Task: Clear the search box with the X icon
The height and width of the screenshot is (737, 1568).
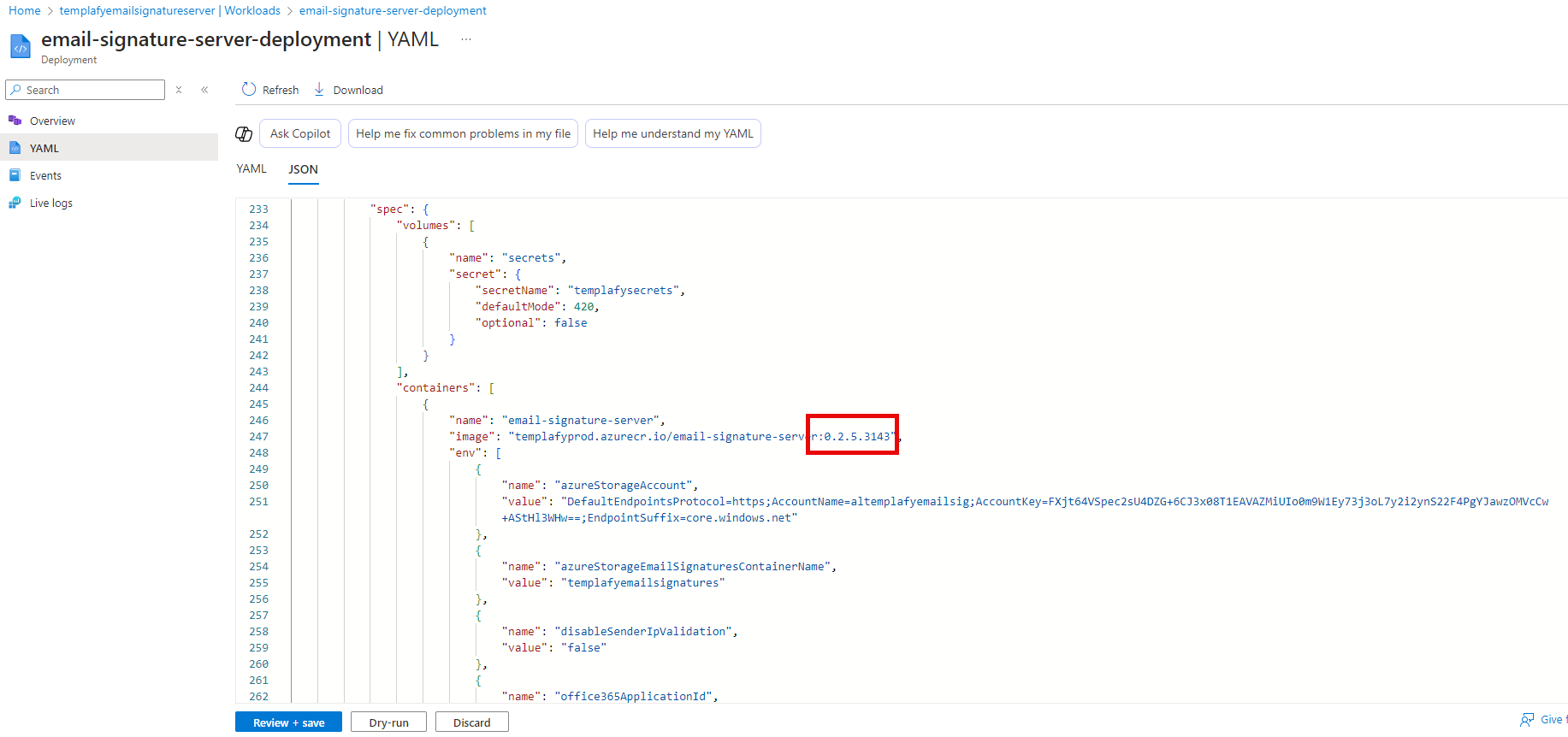Action: (179, 90)
